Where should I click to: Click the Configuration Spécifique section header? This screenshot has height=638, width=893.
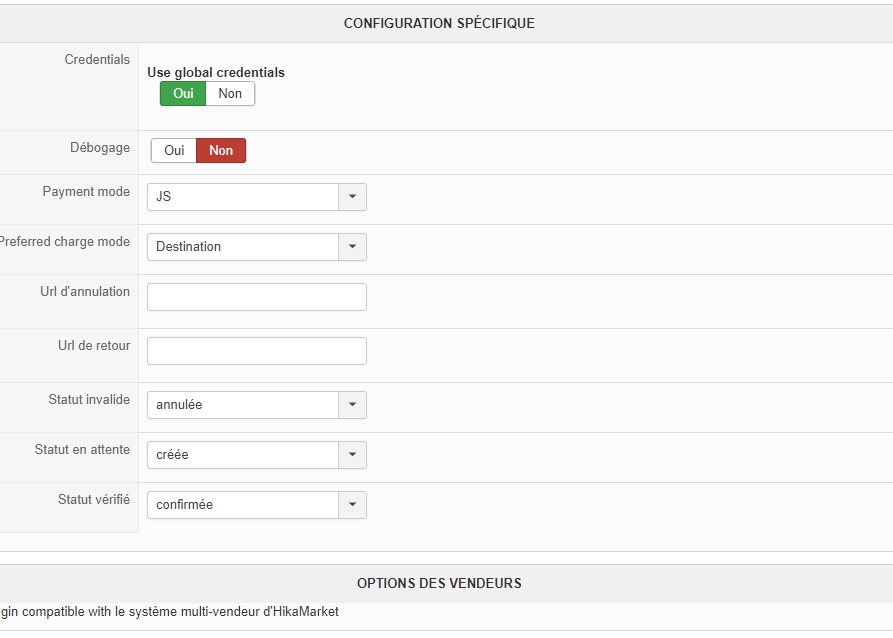(x=439, y=23)
